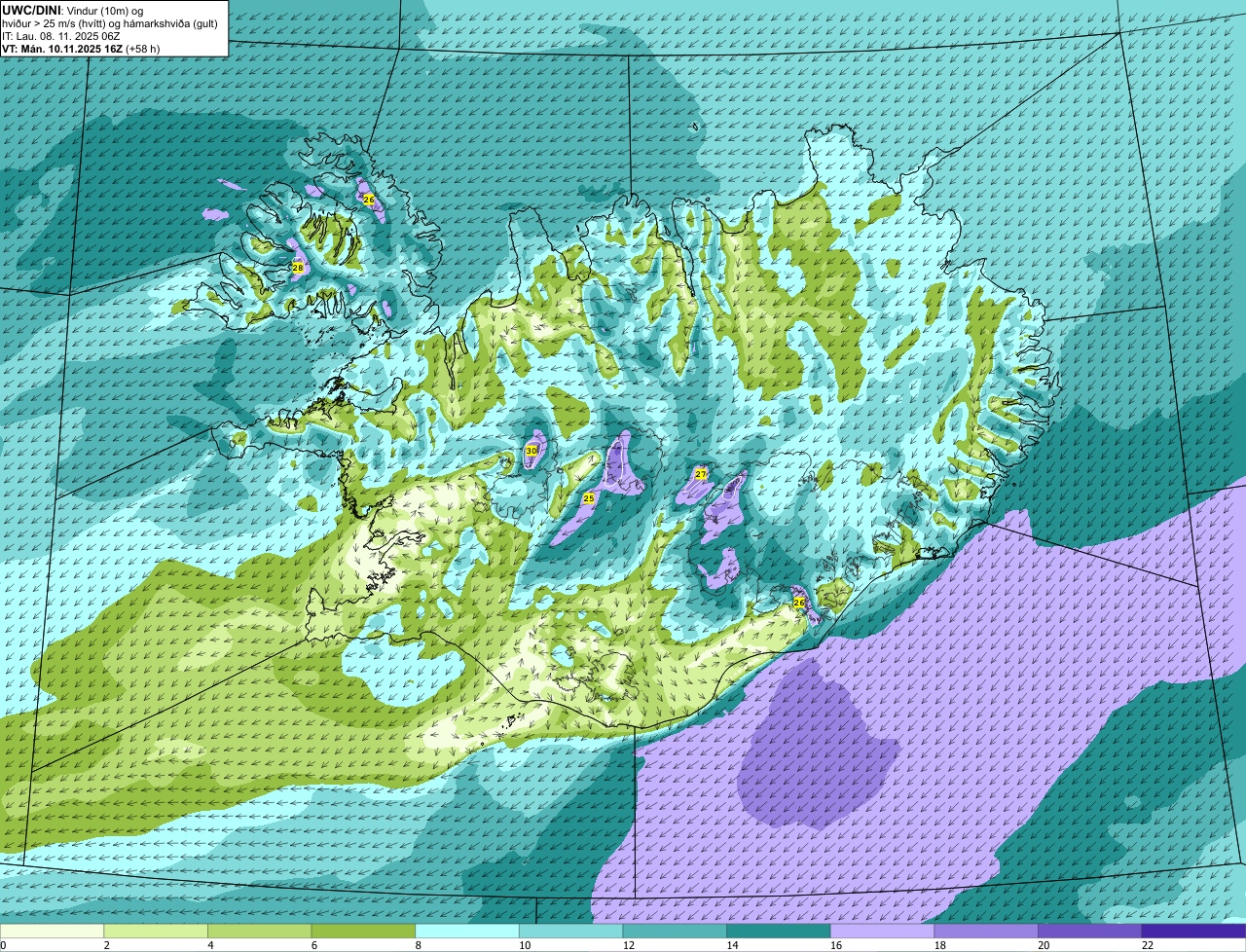Click the scale value 14
Screen dimensions: 1246x952
(732, 945)
